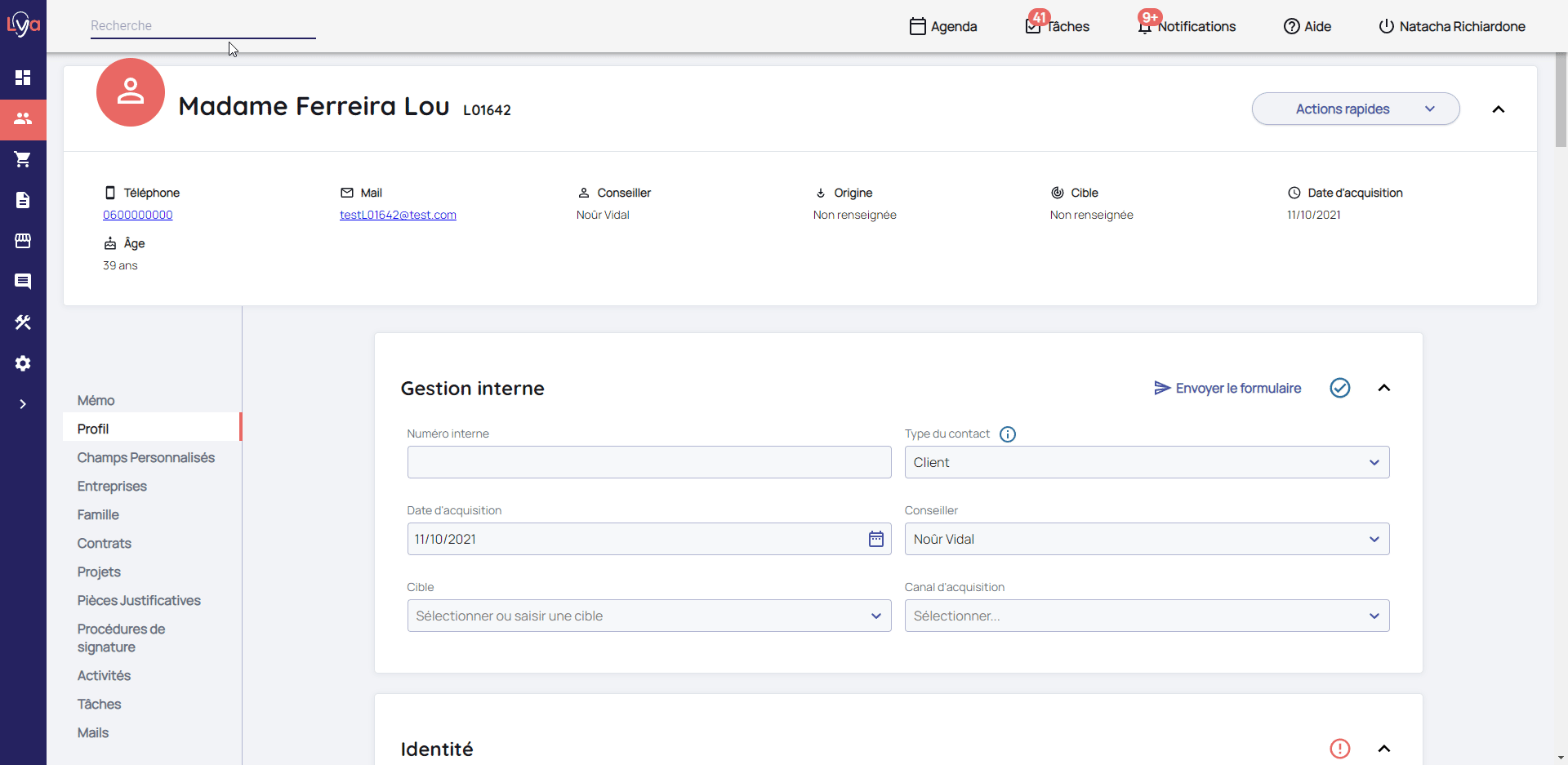Click Envoyer le formulaire link
The image size is (1568, 765).
tap(1227, 388)
